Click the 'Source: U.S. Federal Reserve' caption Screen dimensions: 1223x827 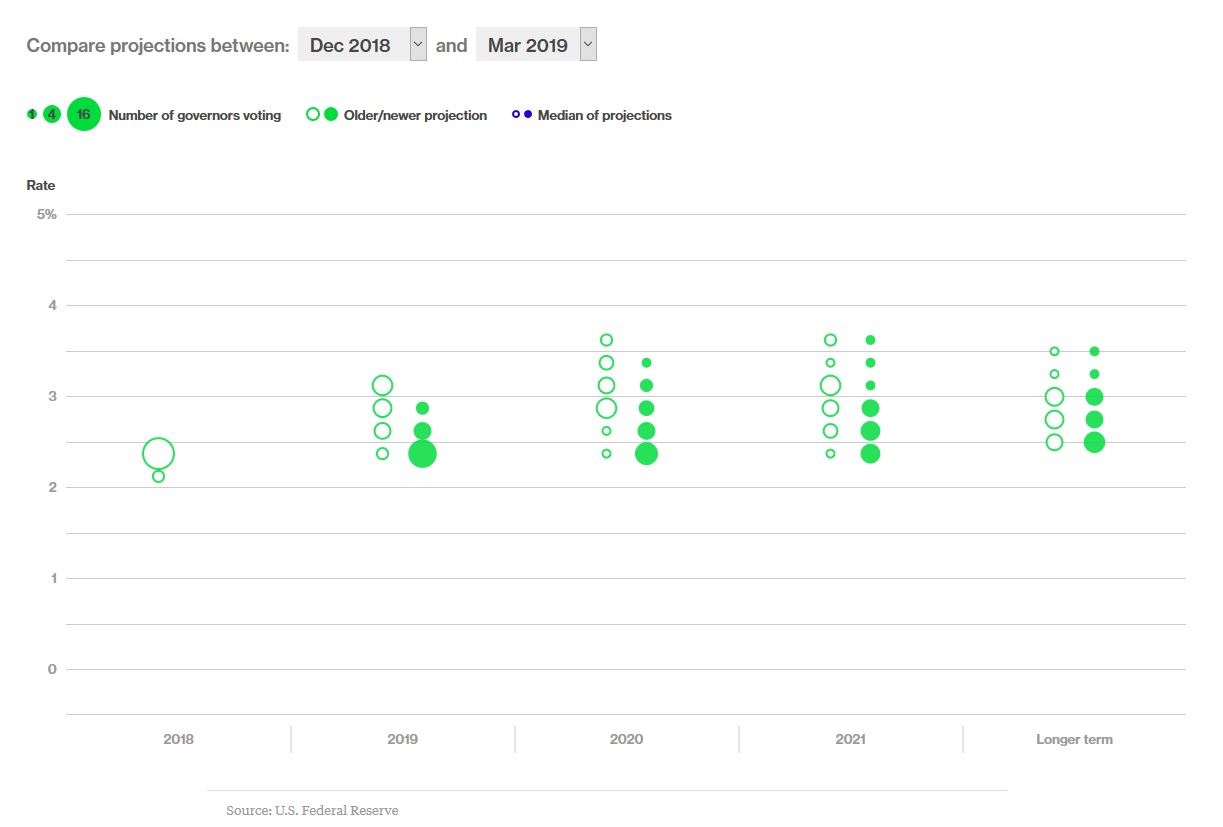point(312,810)
